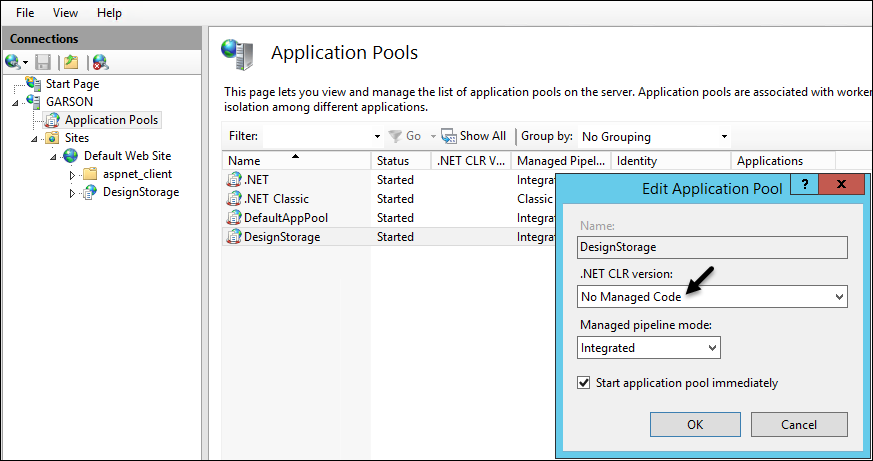Open the Managed pipeline mode dropdown
The height and width of the screenshot is (461, 873).
pyautogui.click(x=649, y=347)
